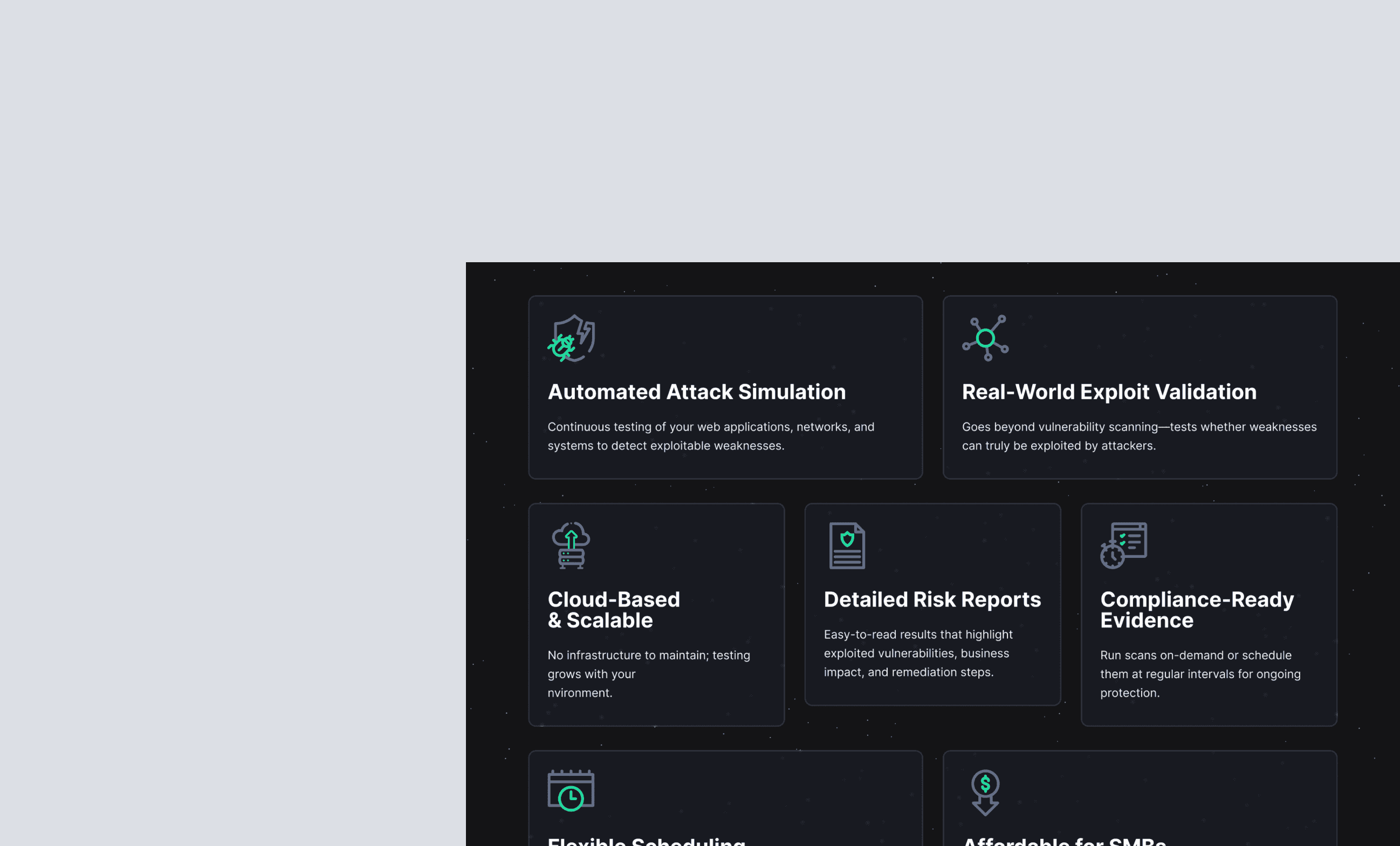This screenshot has height=846, width=1400.
Task: Click the Detailed Risk Reports title
Action: (x=932, y=599)
